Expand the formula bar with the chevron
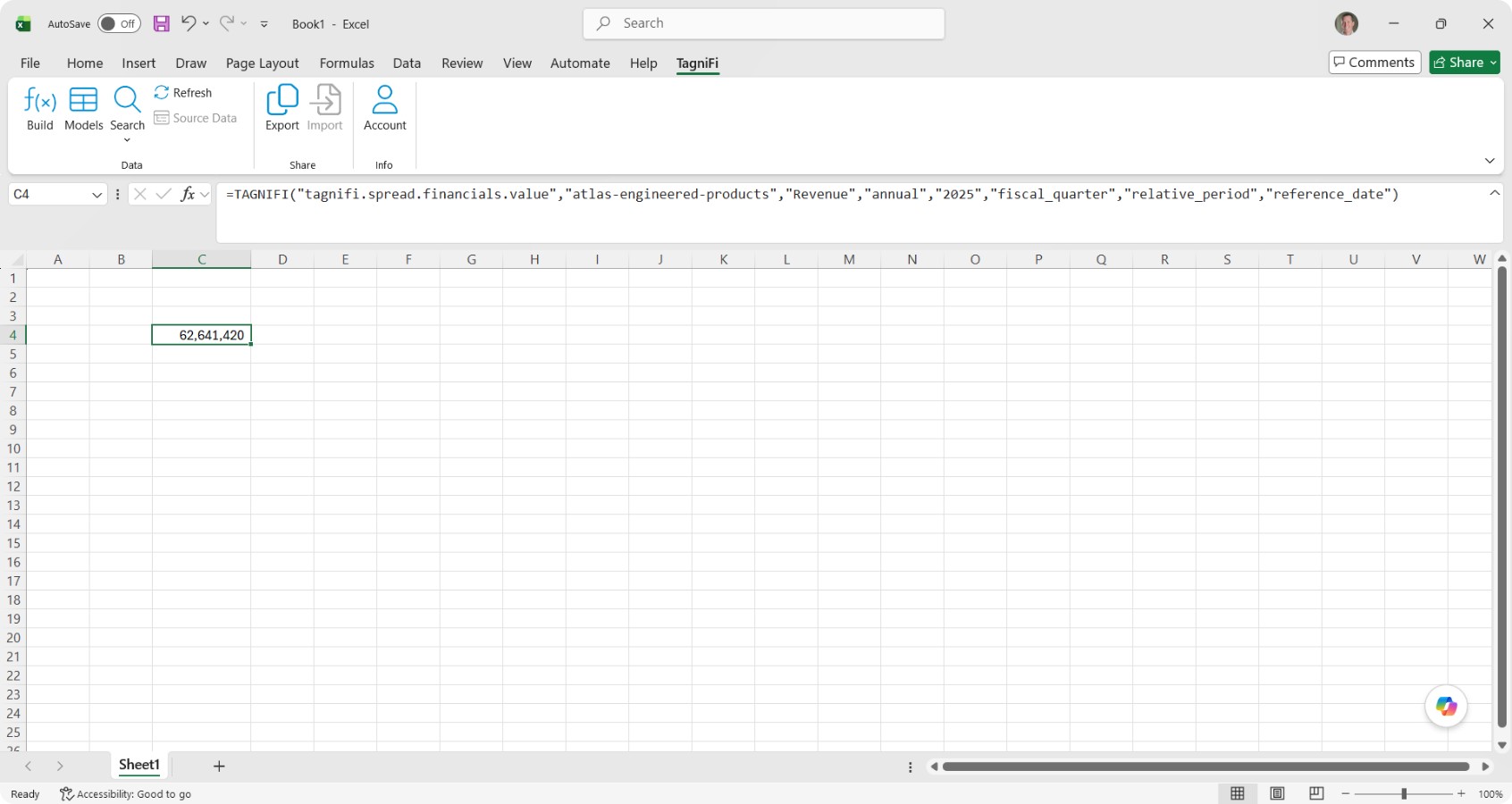 click(x=1494, y=193)
